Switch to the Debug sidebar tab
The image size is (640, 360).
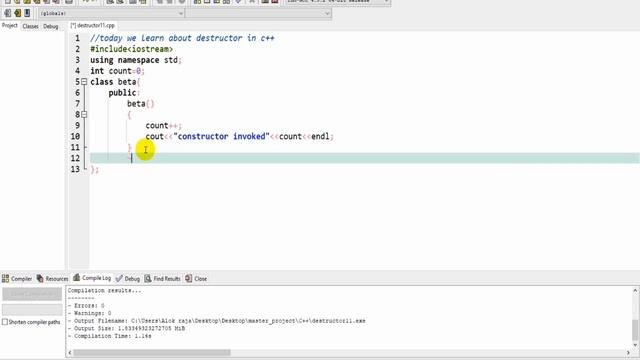click(51, 26)
